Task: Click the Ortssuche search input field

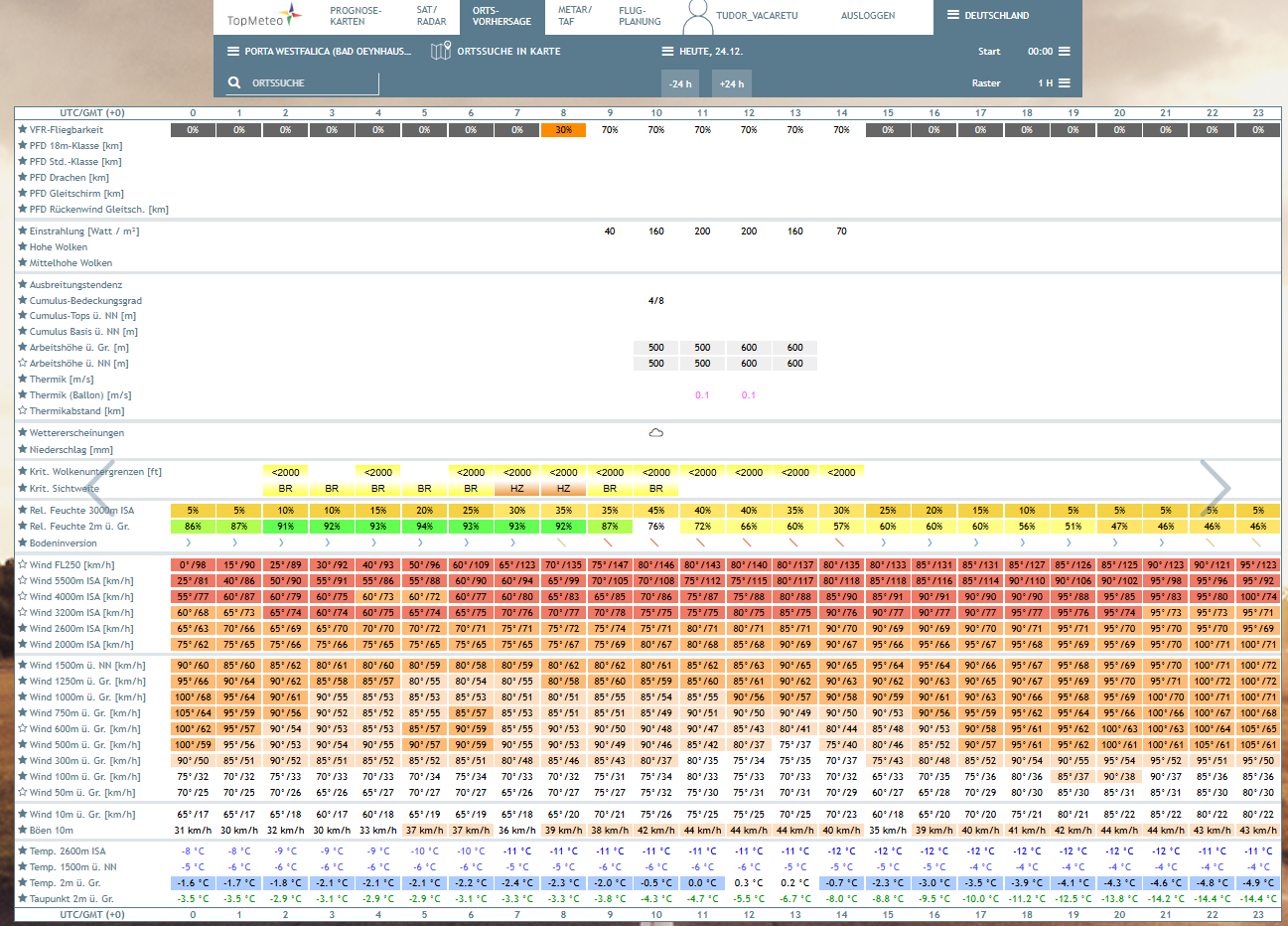Action: [313, 83]
